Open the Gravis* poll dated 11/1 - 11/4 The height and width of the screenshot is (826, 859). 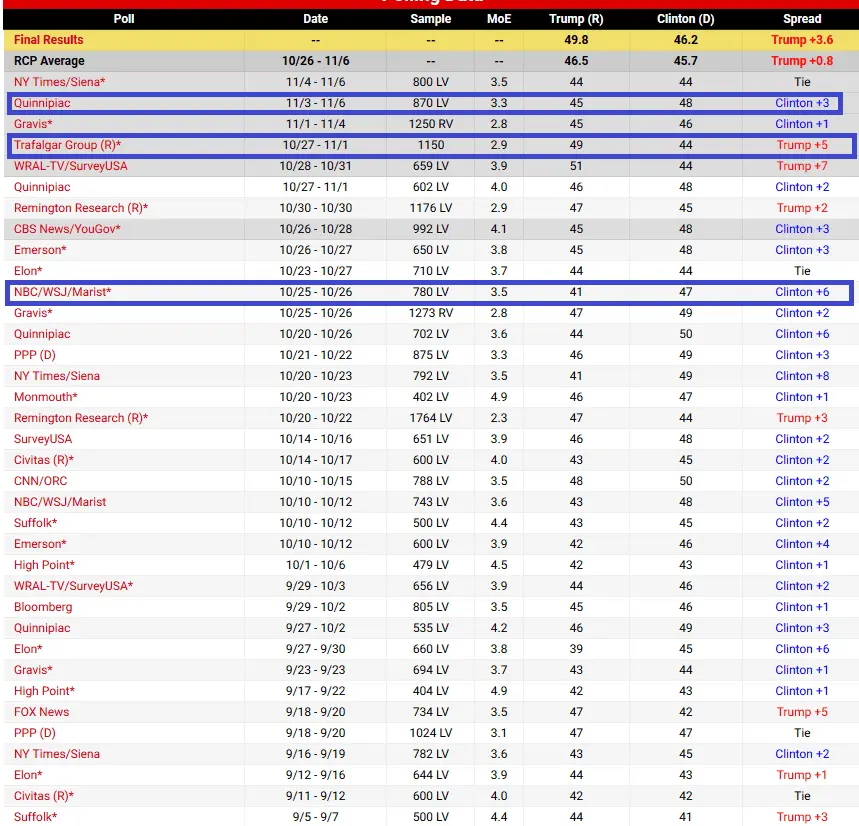33,124
